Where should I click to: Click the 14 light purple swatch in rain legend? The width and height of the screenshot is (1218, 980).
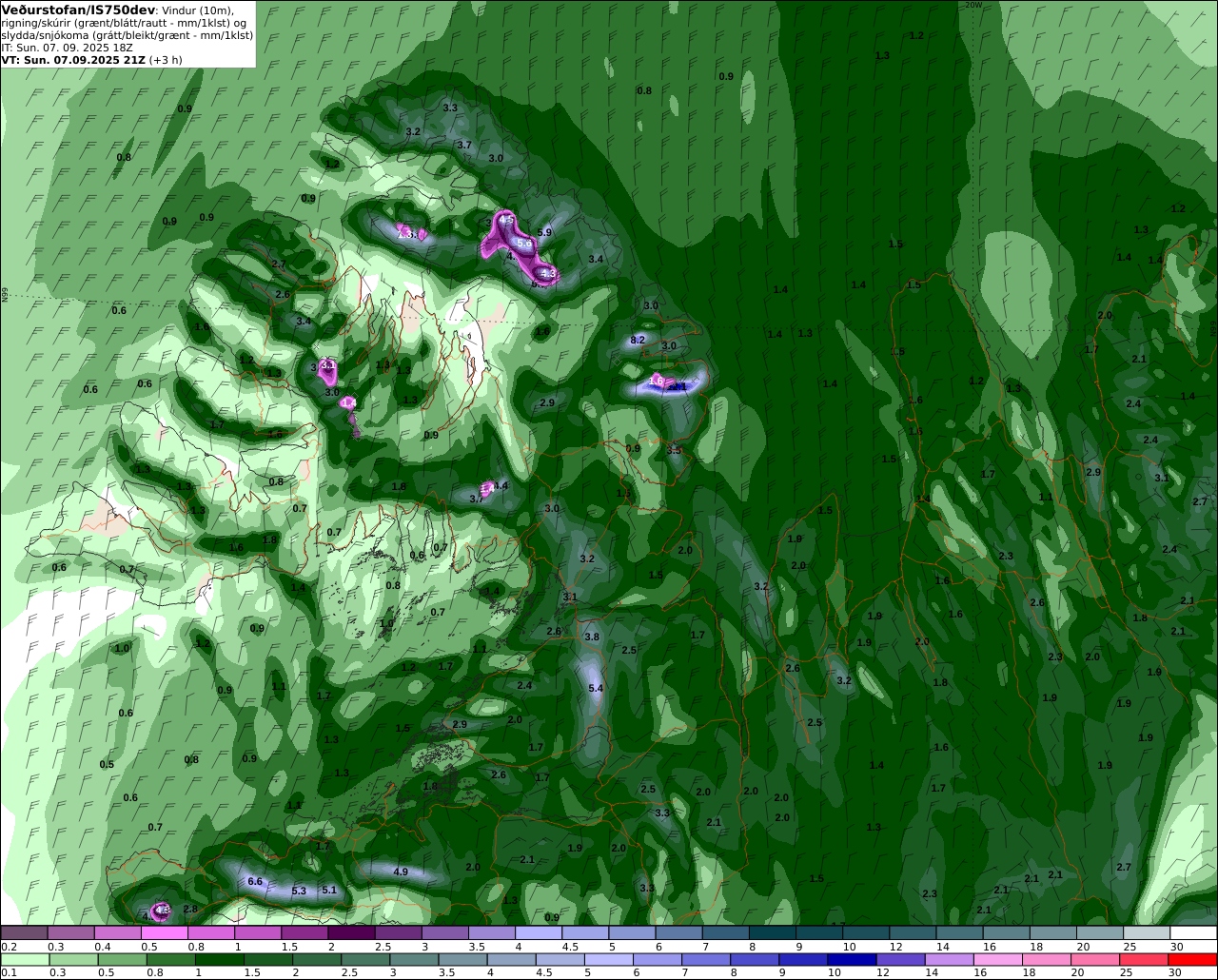(950, 959)
